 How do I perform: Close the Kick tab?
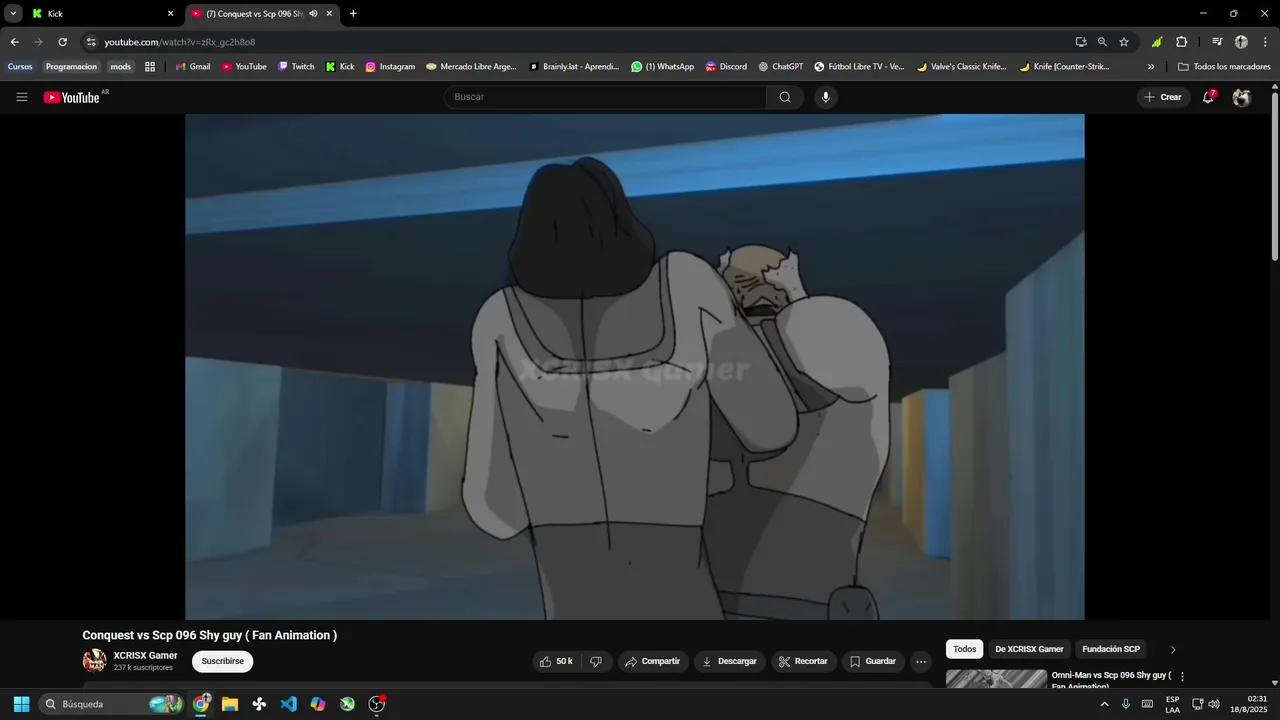170,14
